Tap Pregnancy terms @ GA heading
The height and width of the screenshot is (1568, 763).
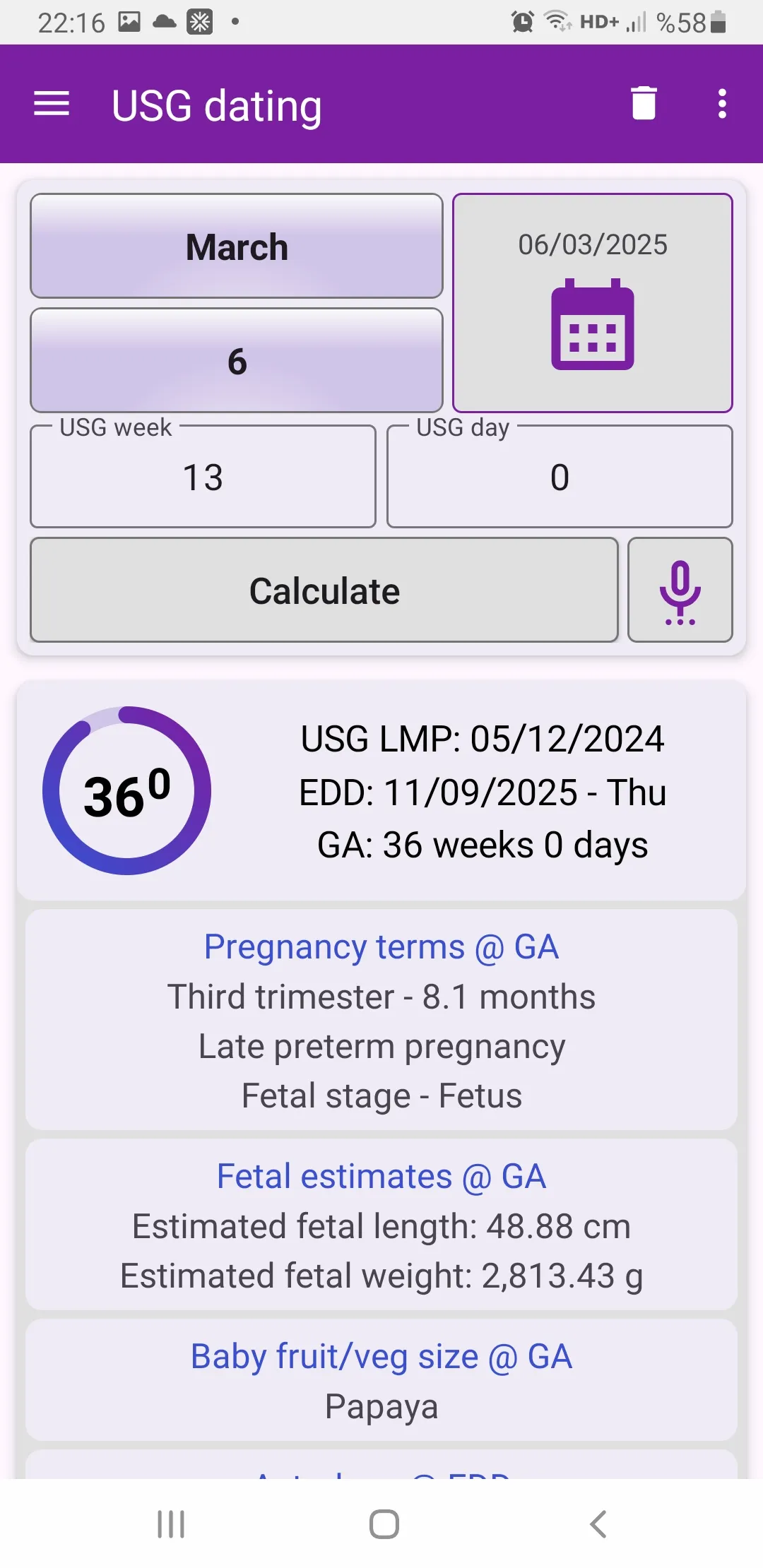381,947
